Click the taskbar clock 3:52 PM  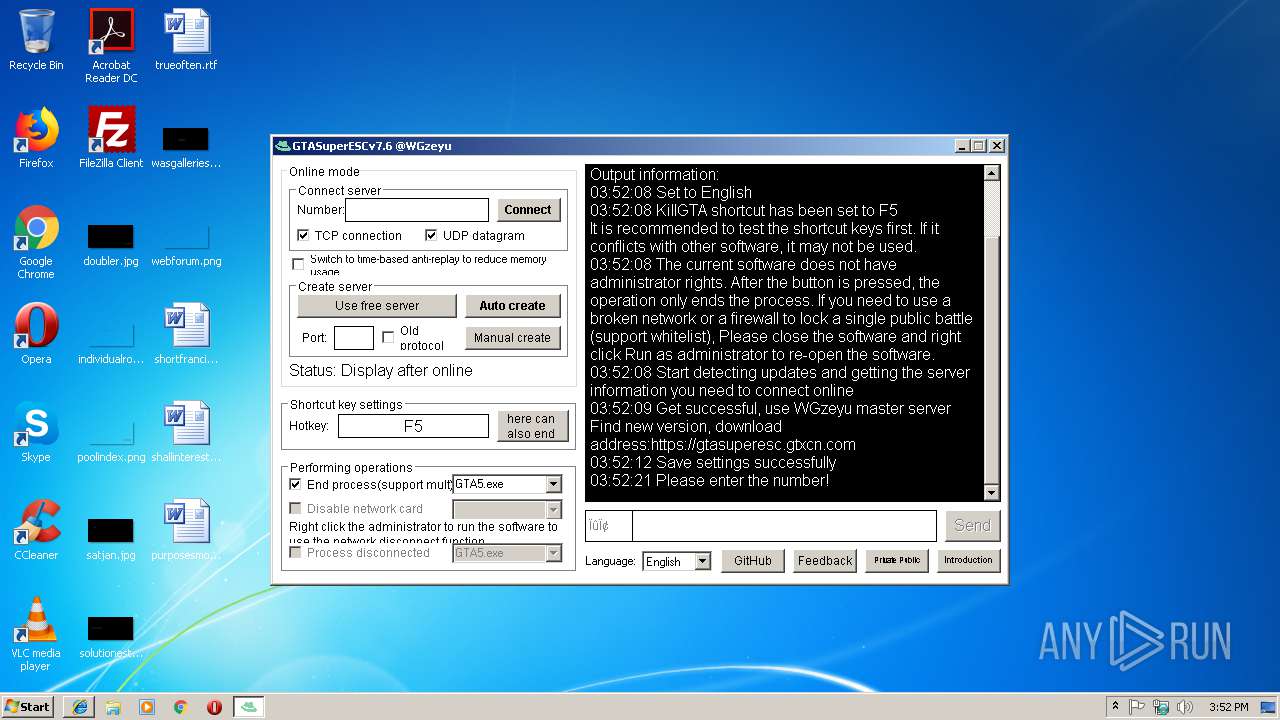1228,707
